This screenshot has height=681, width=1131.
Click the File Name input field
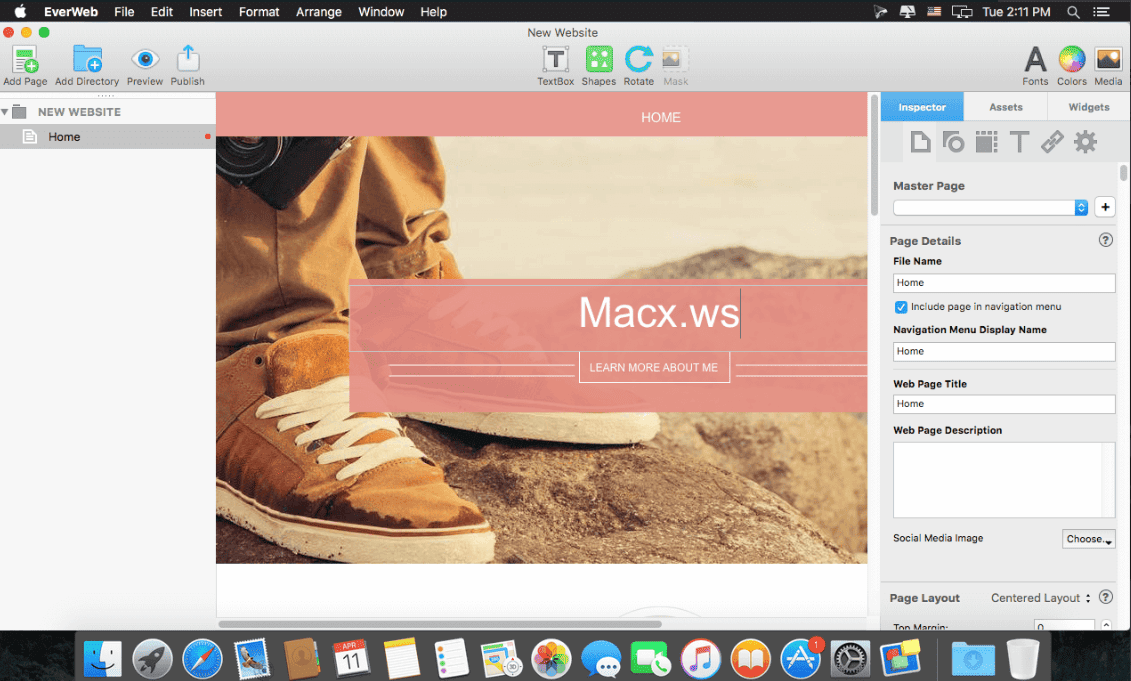1004,283
